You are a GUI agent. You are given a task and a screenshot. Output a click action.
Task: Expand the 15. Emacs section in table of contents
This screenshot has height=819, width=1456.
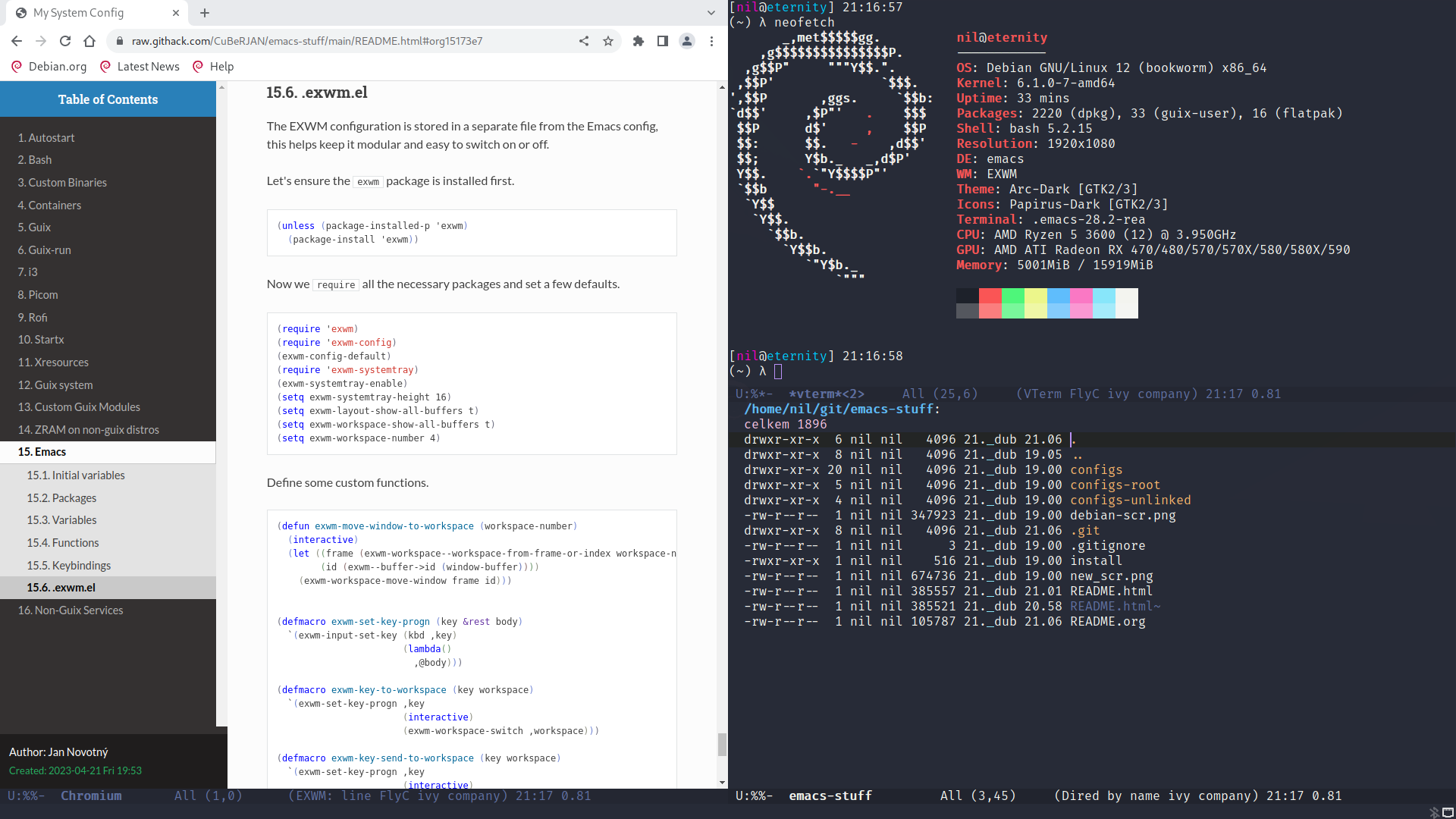(41, 451)
